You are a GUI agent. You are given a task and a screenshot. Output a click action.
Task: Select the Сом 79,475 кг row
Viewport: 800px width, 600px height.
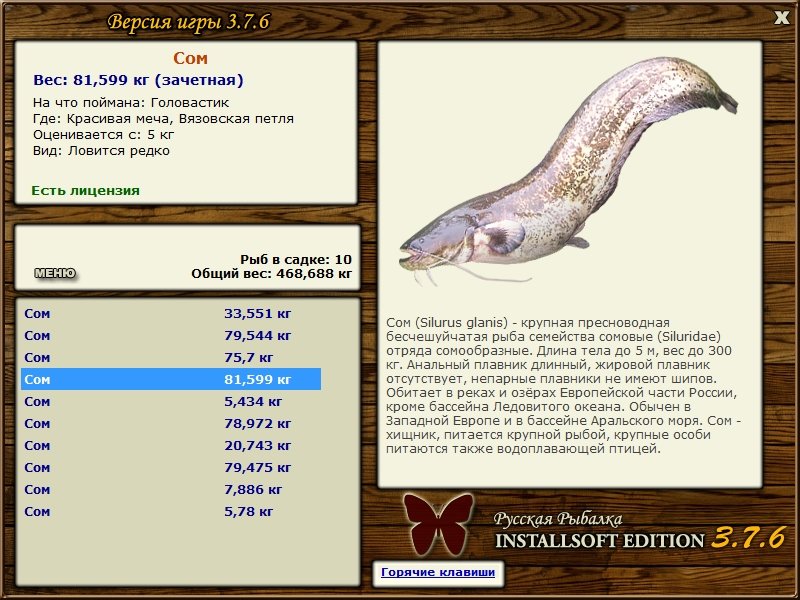171,467
